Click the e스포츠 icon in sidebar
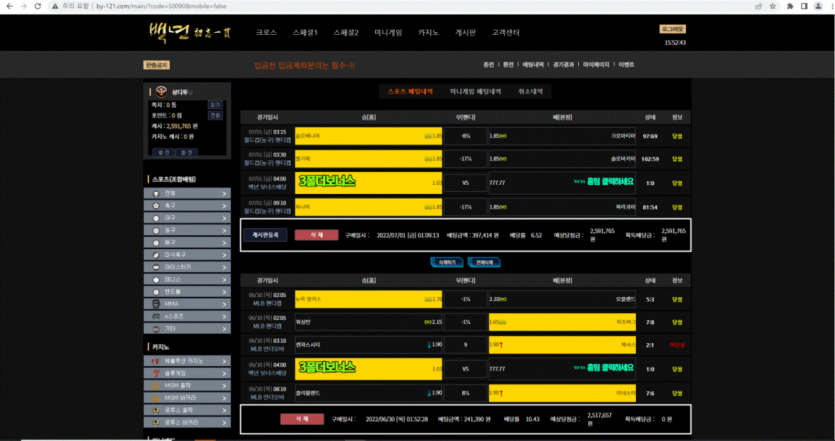This screenshot has width=835, height=441. point(155,314)
